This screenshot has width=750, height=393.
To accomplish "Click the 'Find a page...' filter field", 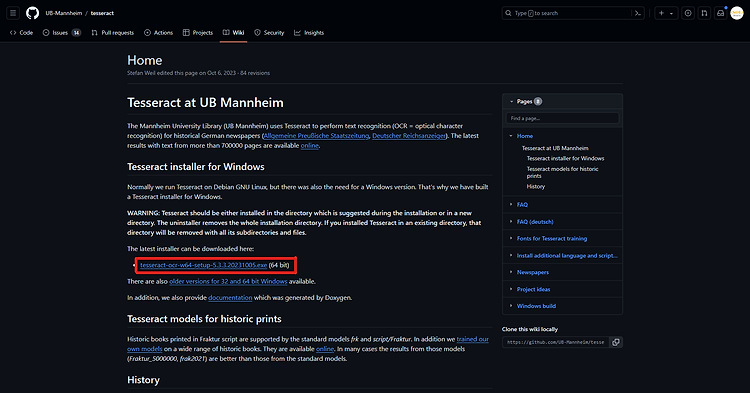I will pos(562,118).
